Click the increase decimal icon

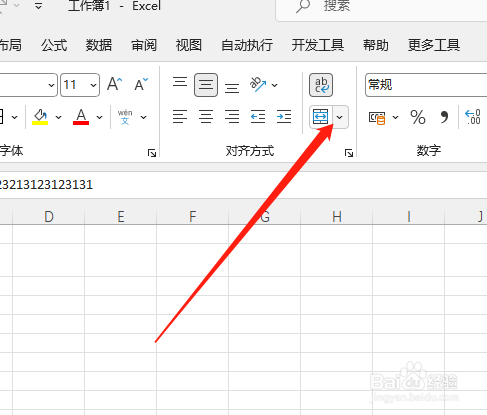(x=473, y=117)
